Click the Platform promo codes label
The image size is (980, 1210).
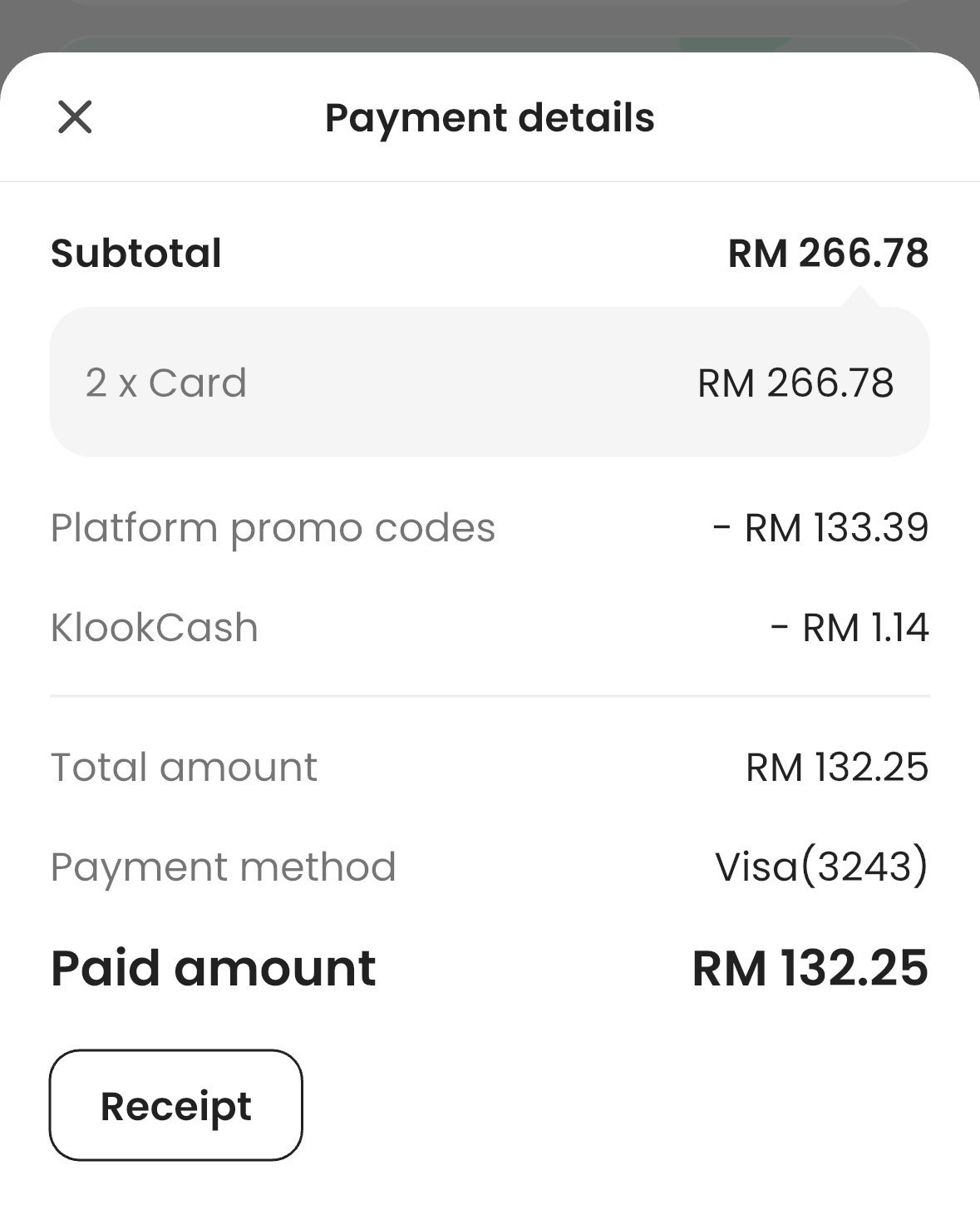pyautogui.click(x=273, y=527)
